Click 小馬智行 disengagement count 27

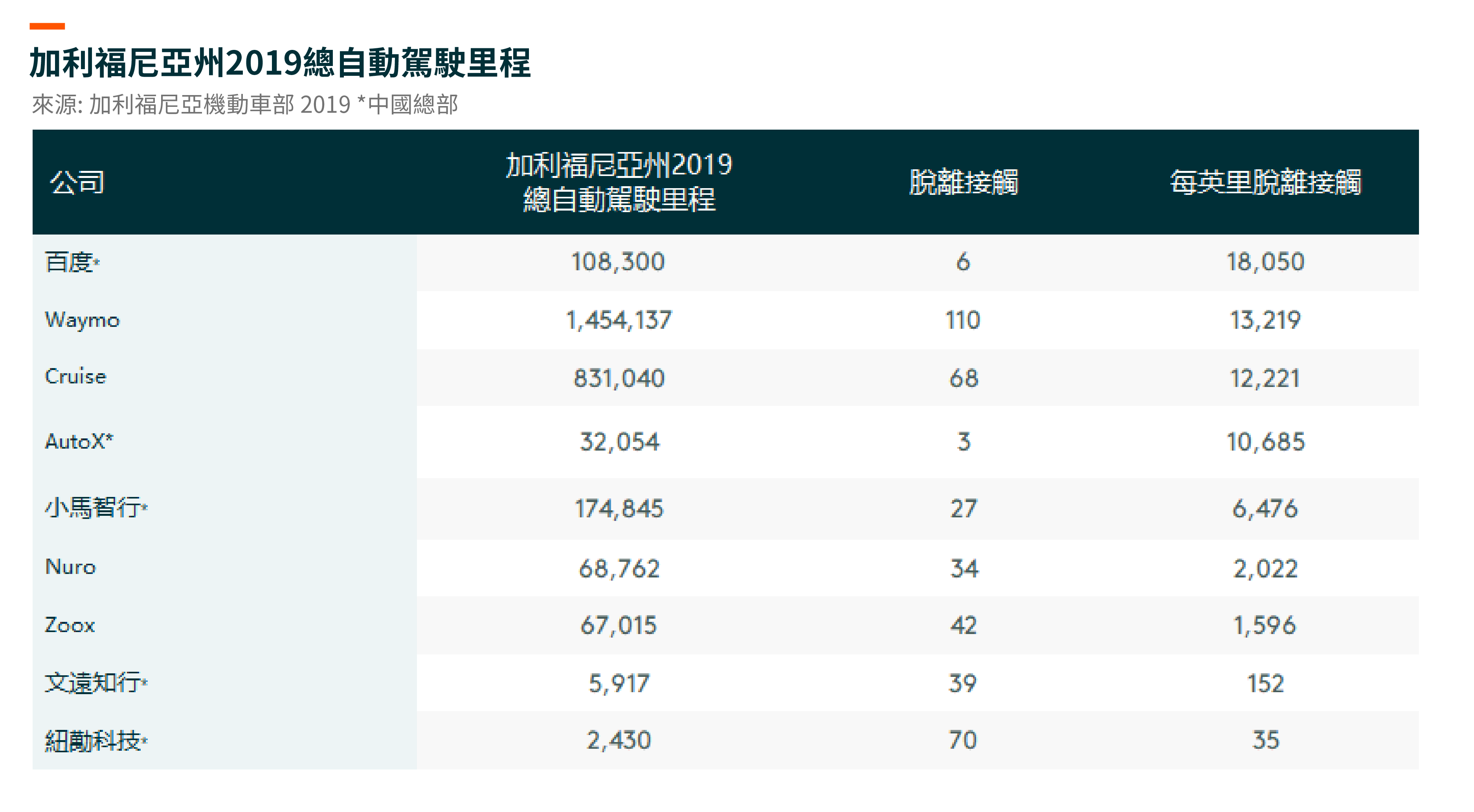964,509
